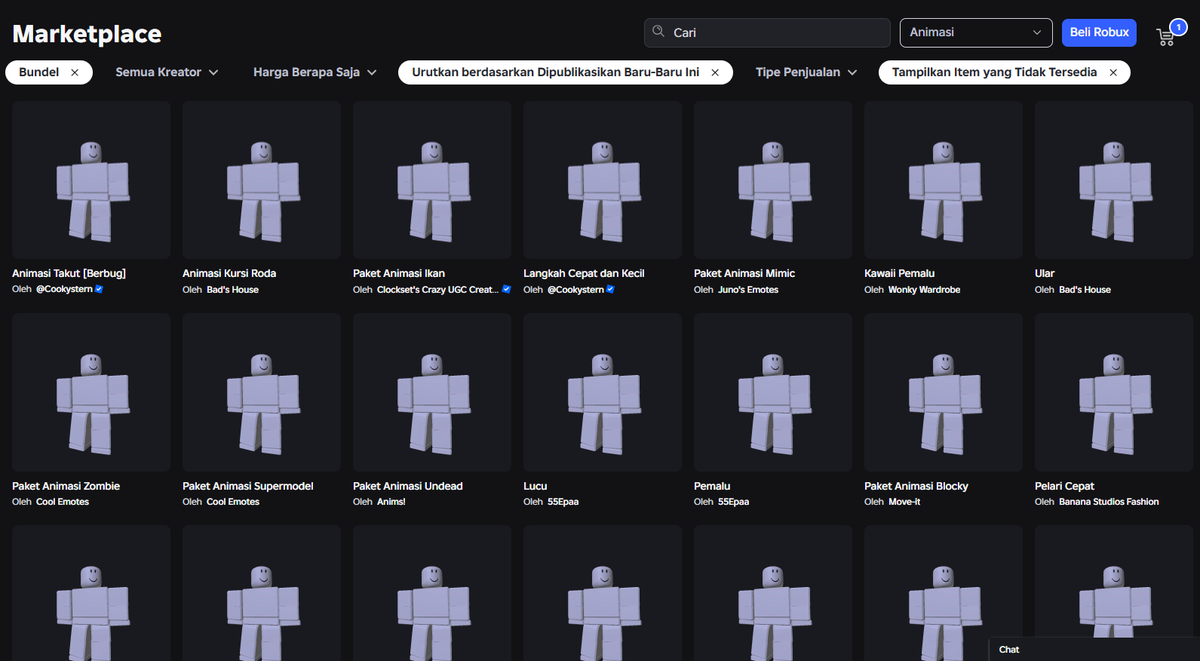Viewport: 1200px width, 661px height.
Task: Open creator @Cookystern under Animasi Takut
Action: click(x=66, y=290)
